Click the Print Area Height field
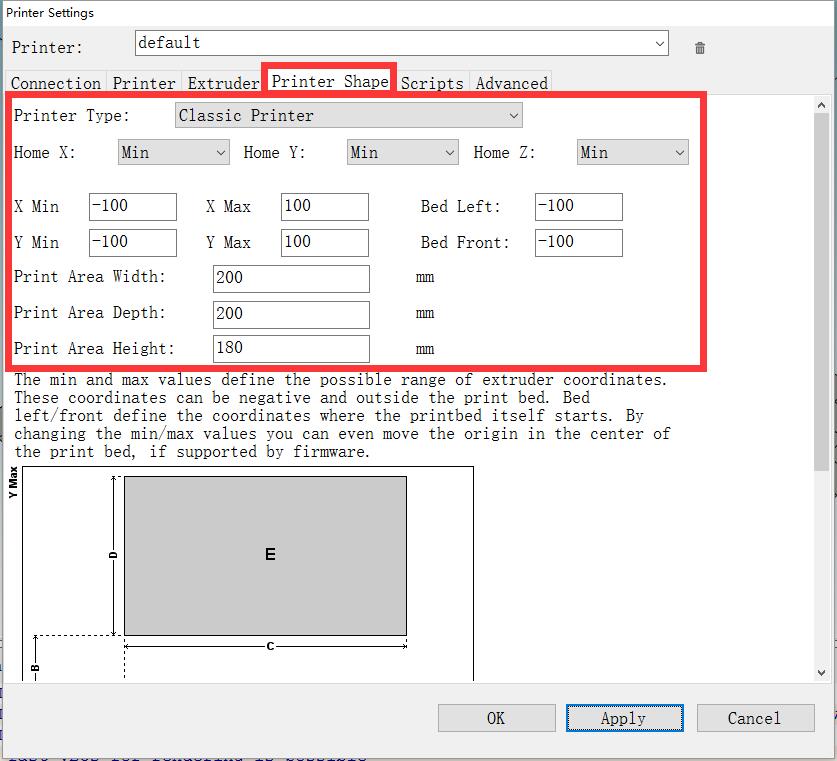Screen dimensions: 837x761 coord(291,349)
